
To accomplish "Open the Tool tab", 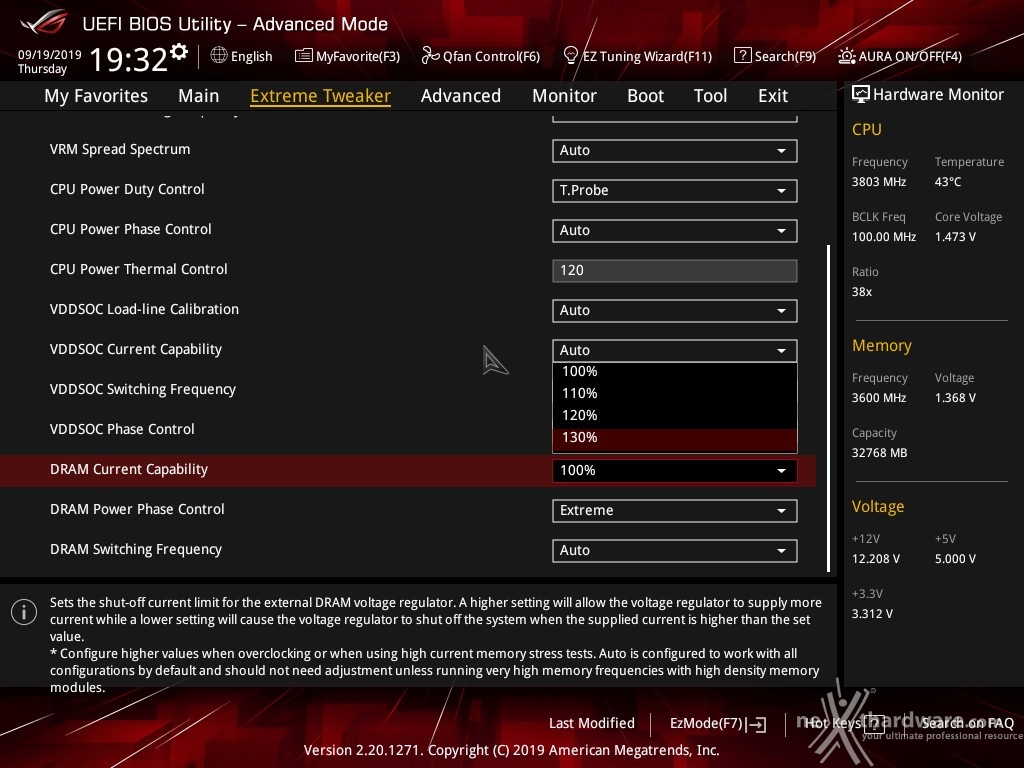I will [711, 96].
